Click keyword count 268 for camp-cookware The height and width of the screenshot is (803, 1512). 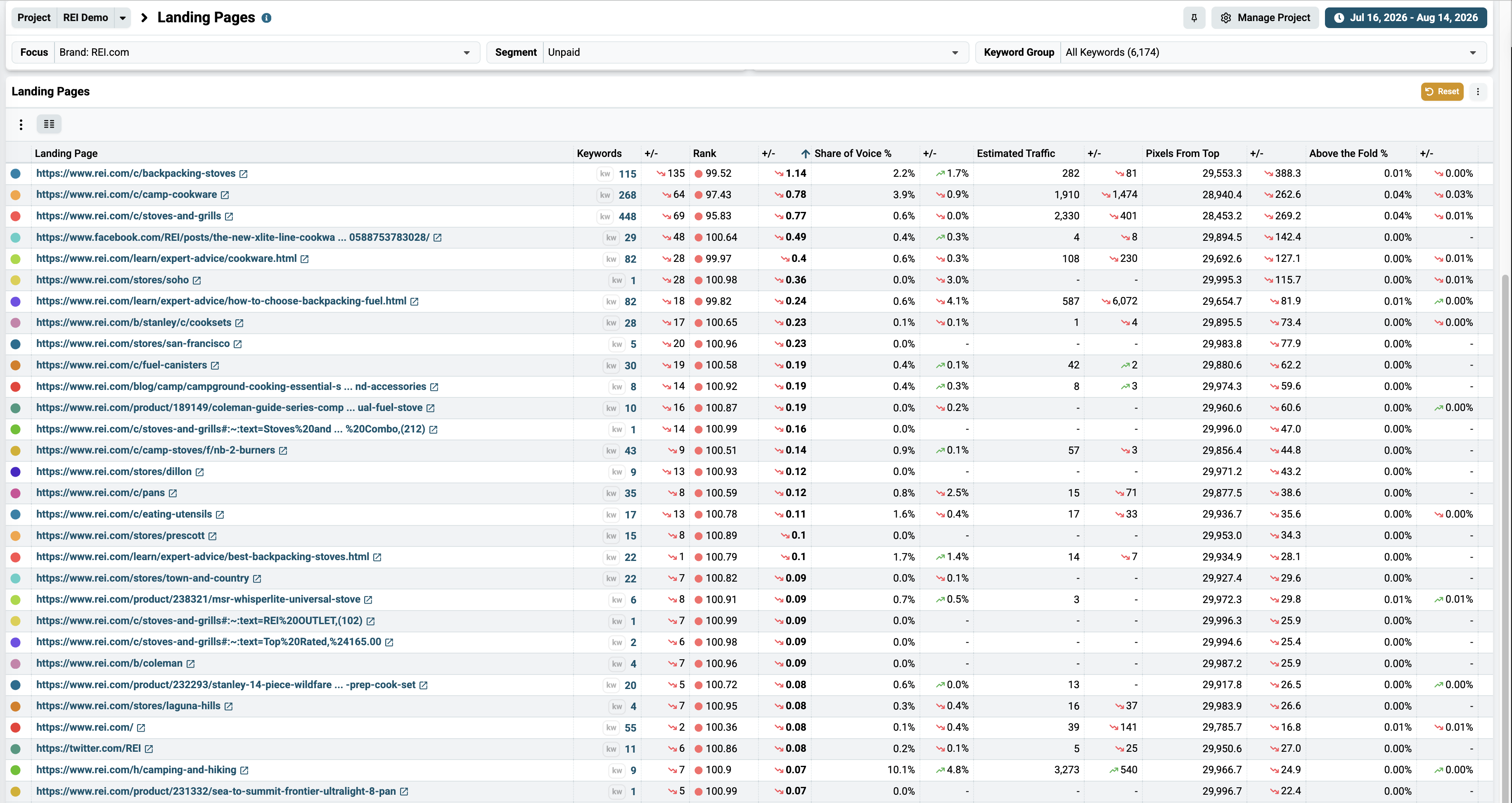tap(628, 195)
